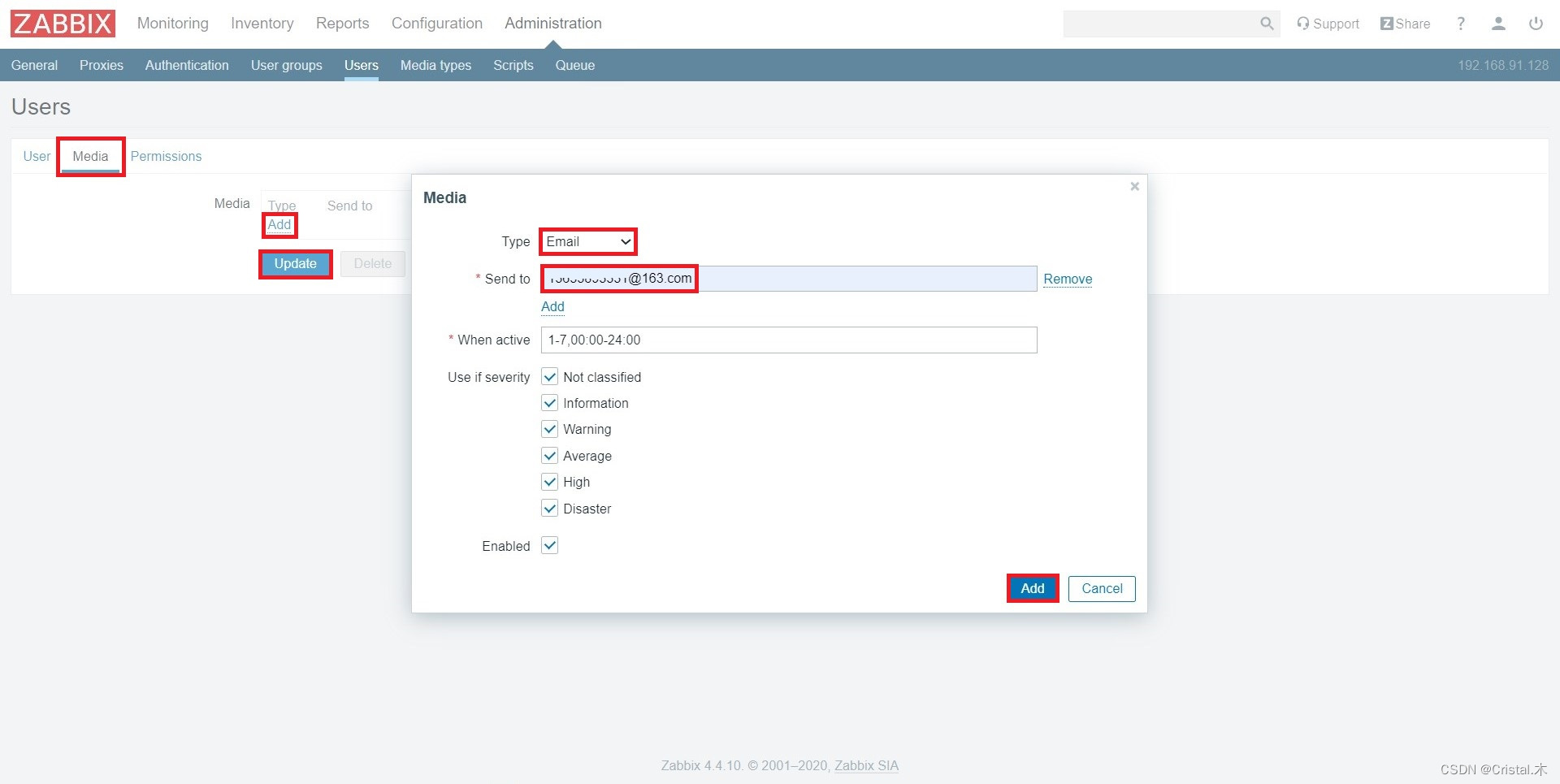Go to the Media types submenu
The width and height of the screenshot is (1560, 784).
[435, 65]
